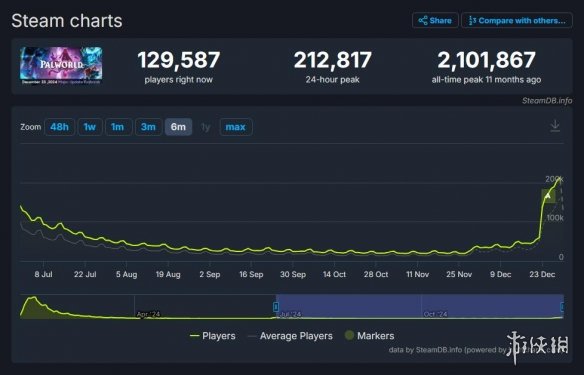The image size is (584, 375).
Task: Click the 129,587 players right now value
Action: [179, 60]
